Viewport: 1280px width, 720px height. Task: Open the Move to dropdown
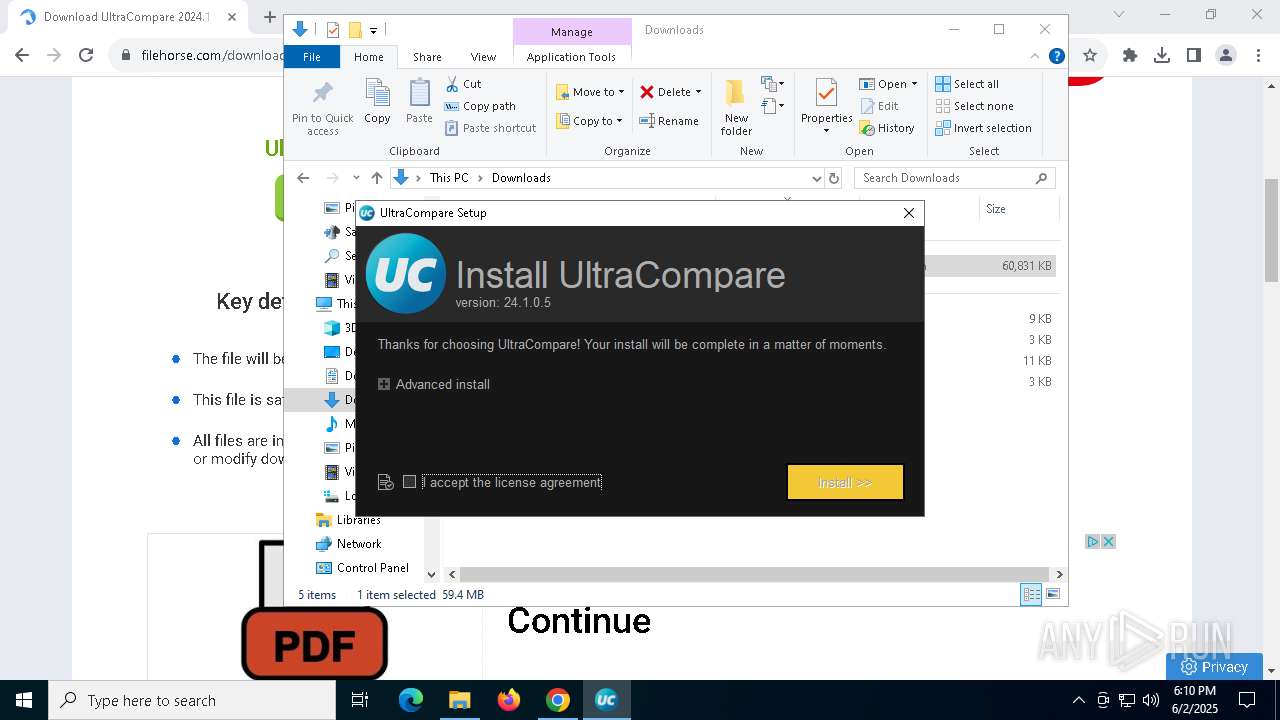click(x=590, y=92)
